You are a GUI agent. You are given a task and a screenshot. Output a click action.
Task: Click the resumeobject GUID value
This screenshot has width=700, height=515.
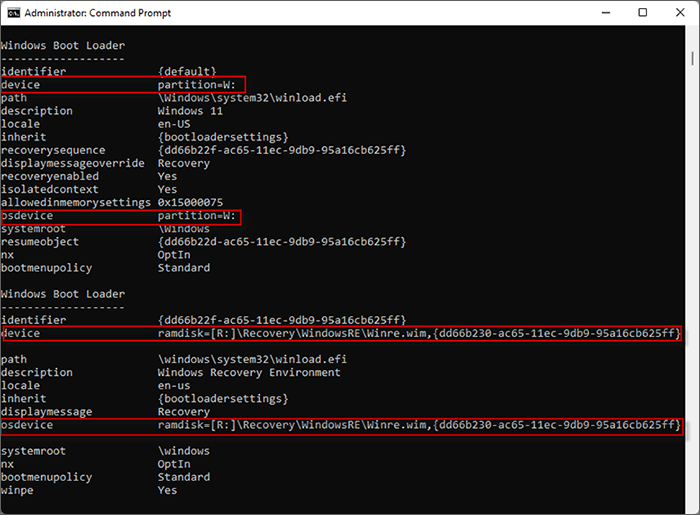coord(282,242)
